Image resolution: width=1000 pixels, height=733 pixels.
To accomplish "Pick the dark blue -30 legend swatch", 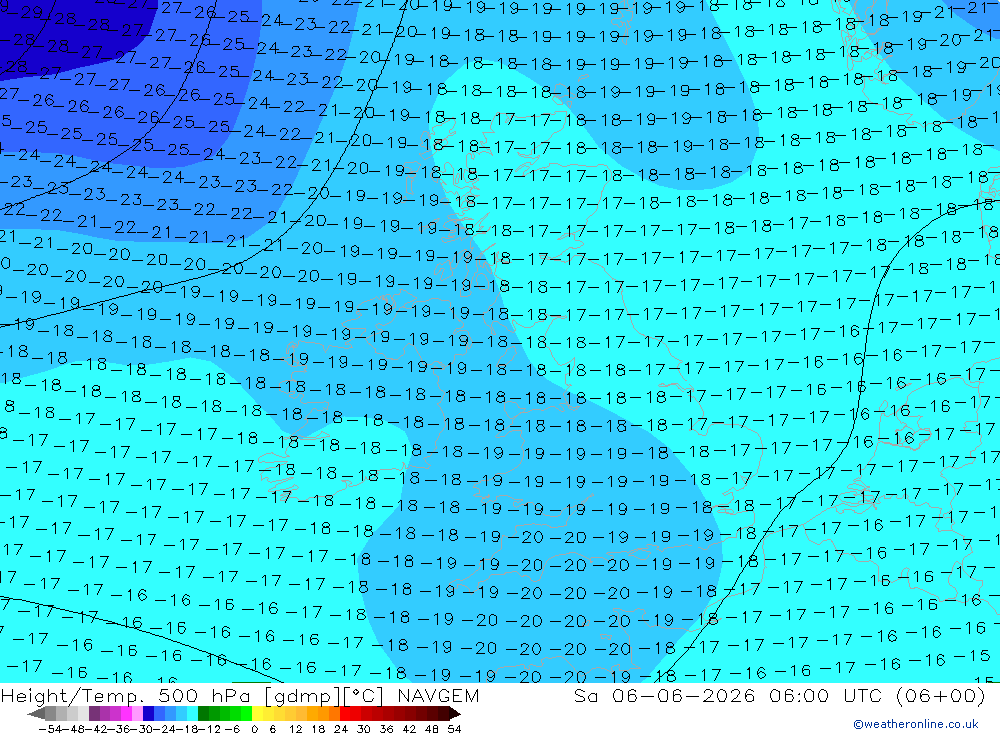I will 149,713.
